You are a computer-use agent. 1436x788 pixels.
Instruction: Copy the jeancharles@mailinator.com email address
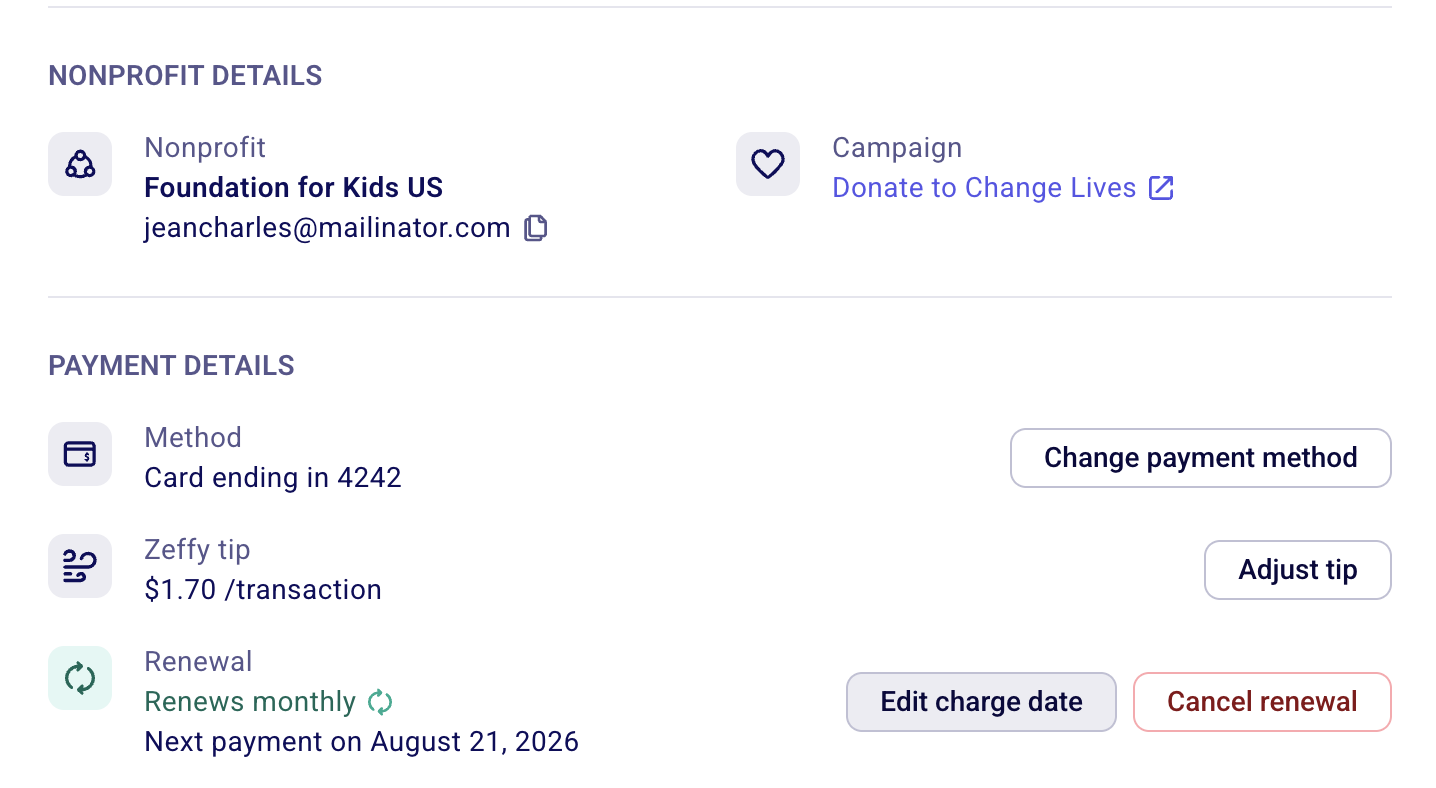point(536,228)
